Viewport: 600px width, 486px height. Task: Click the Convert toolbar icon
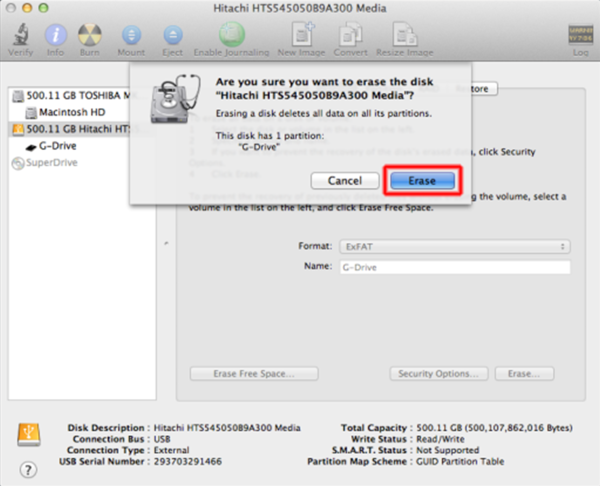coord(350,34)
